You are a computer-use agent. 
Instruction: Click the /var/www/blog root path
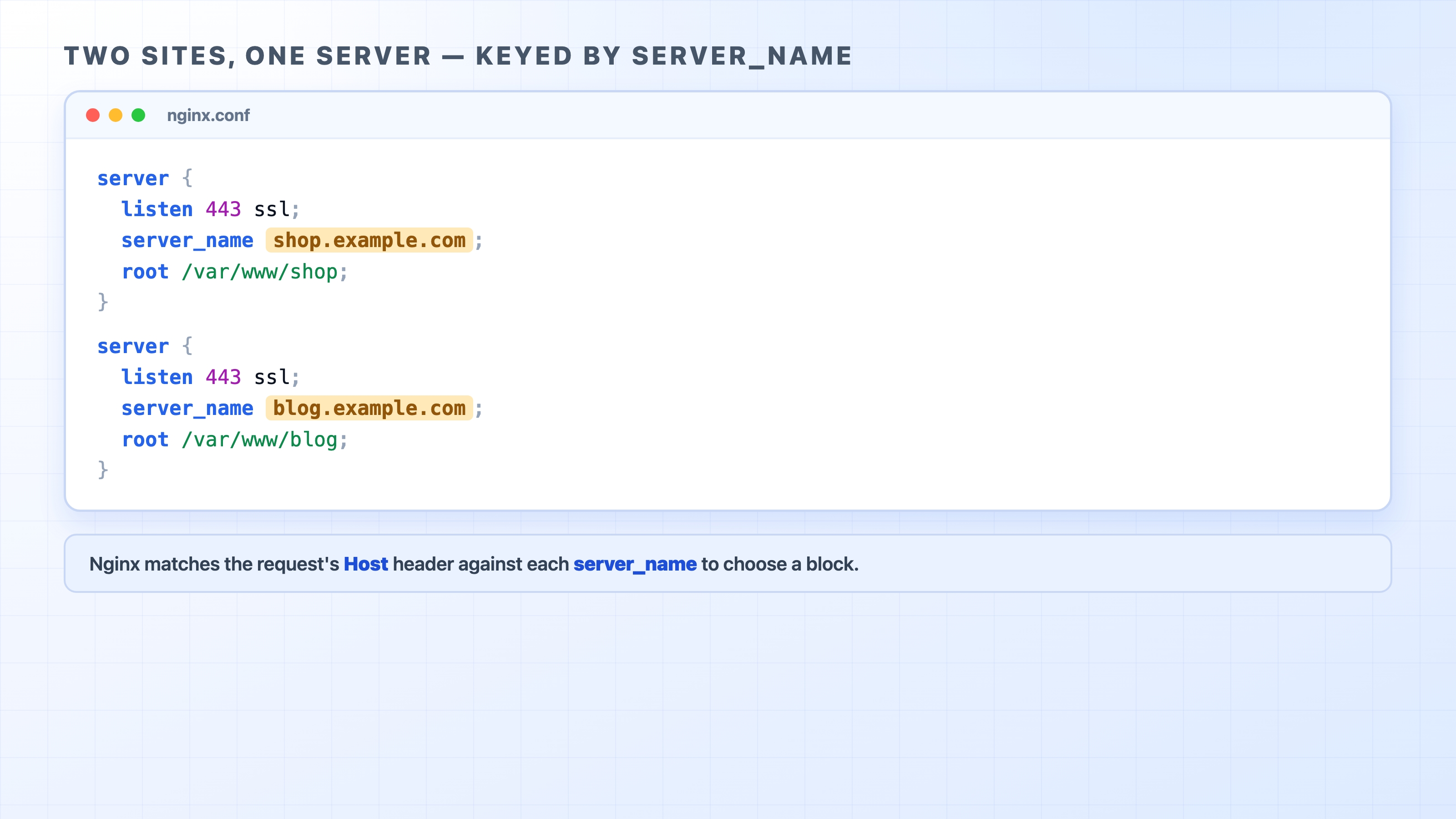(259, 440)
